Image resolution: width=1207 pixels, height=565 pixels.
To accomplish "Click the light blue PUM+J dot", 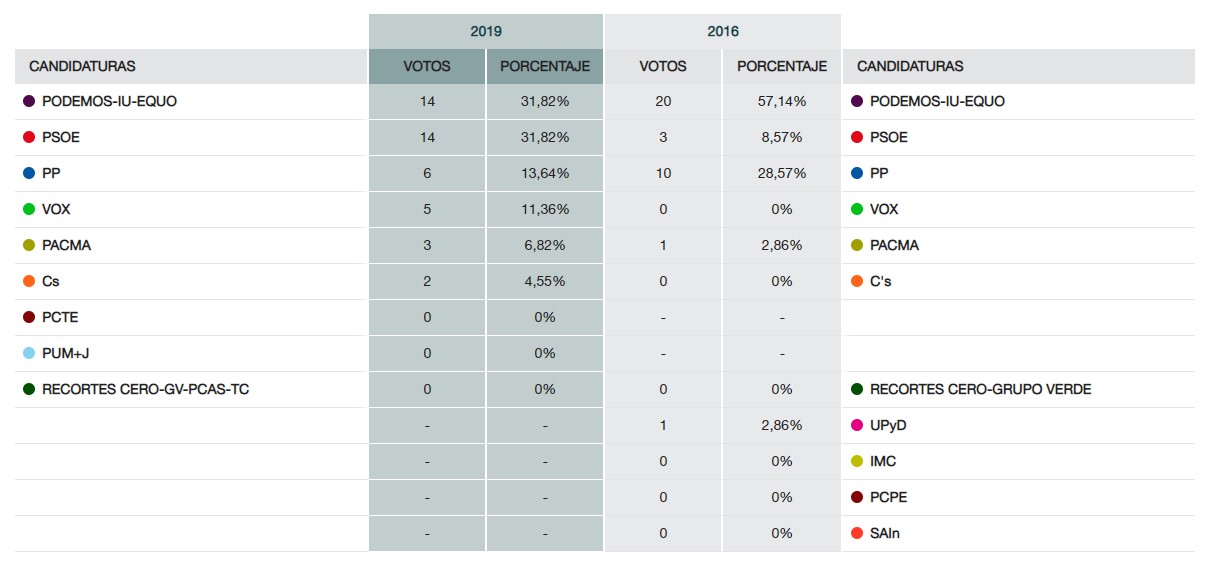I will 29,354.
